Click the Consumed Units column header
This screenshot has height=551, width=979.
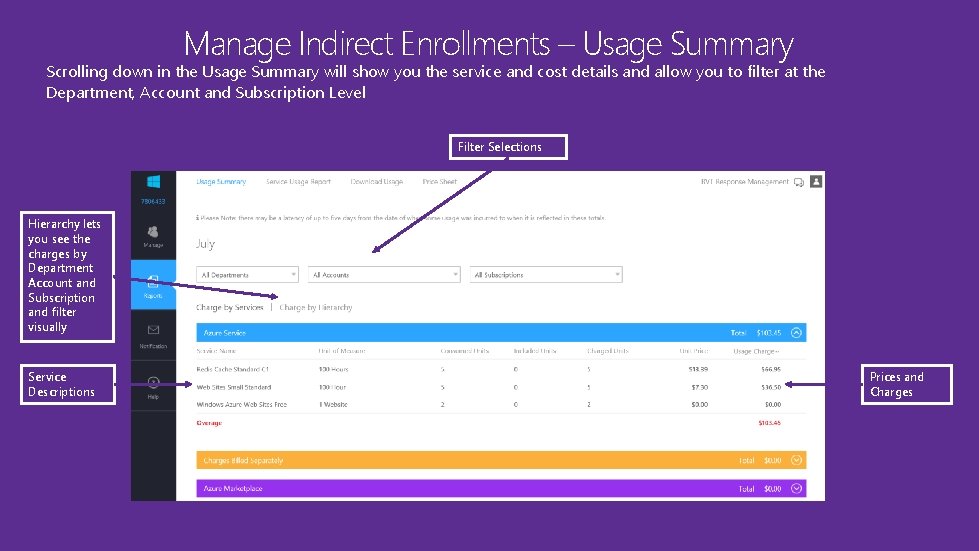click(x=465, y=351)
